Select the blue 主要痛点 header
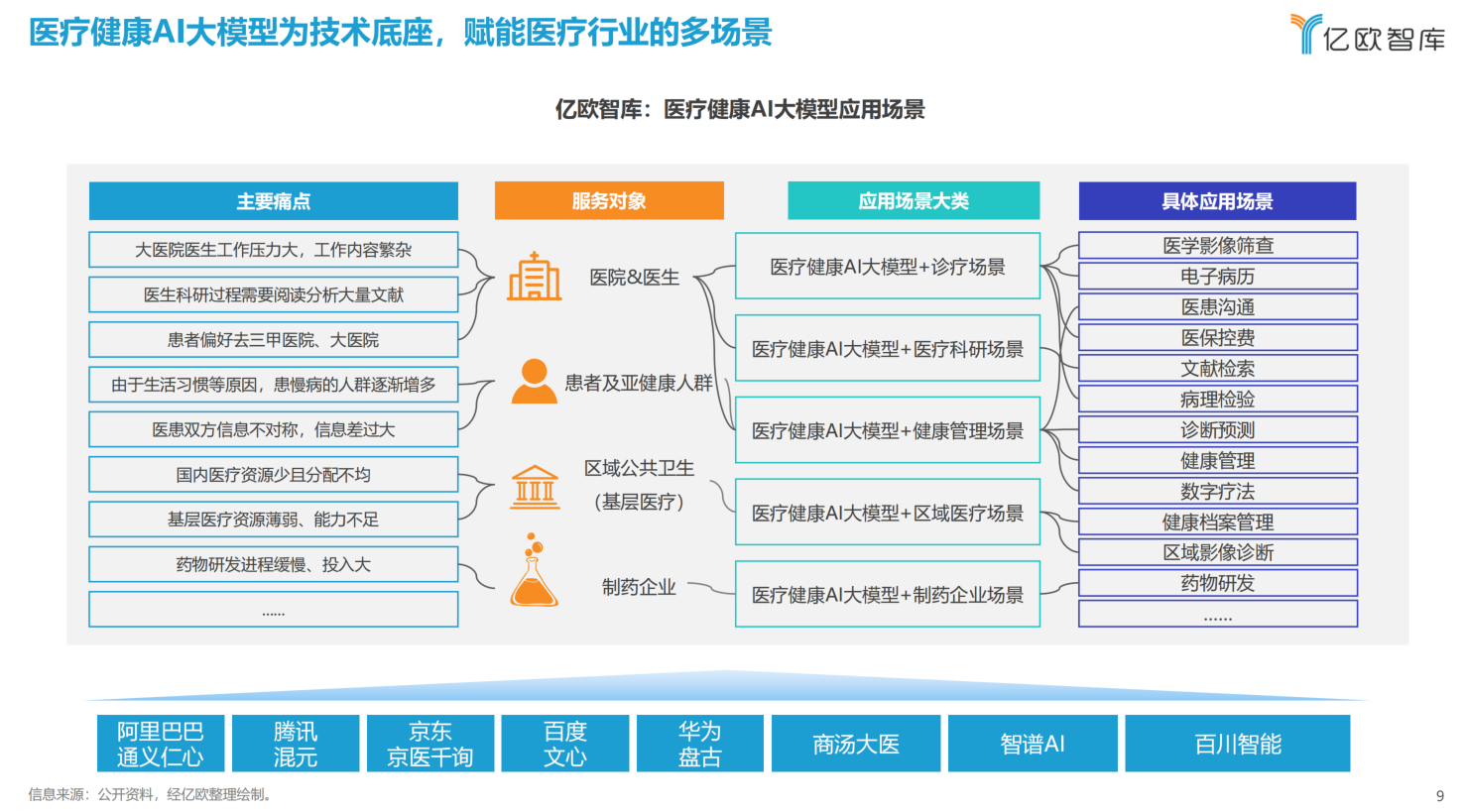 pyautogui.click(x=273, y=200)
